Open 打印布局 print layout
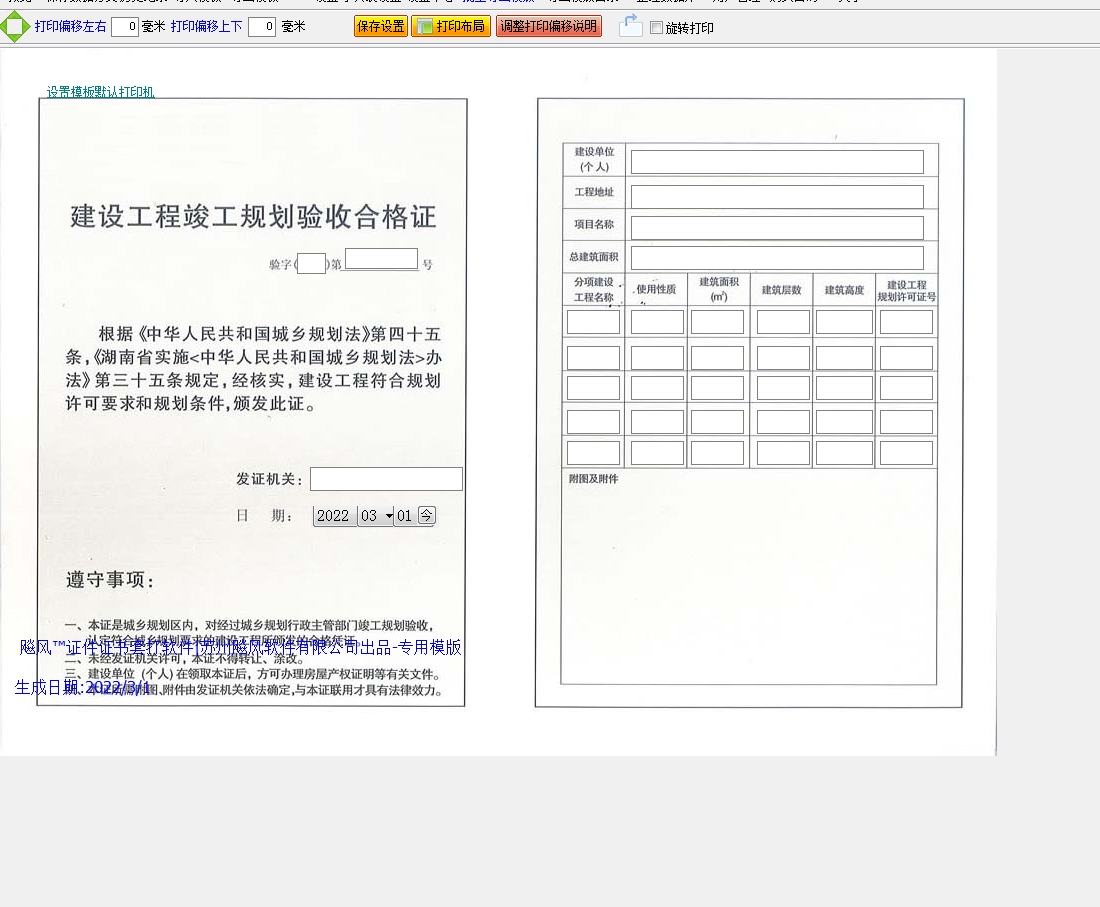This screenshot has width=1100, height=907. pyautogui.click(x=451, y=27)
